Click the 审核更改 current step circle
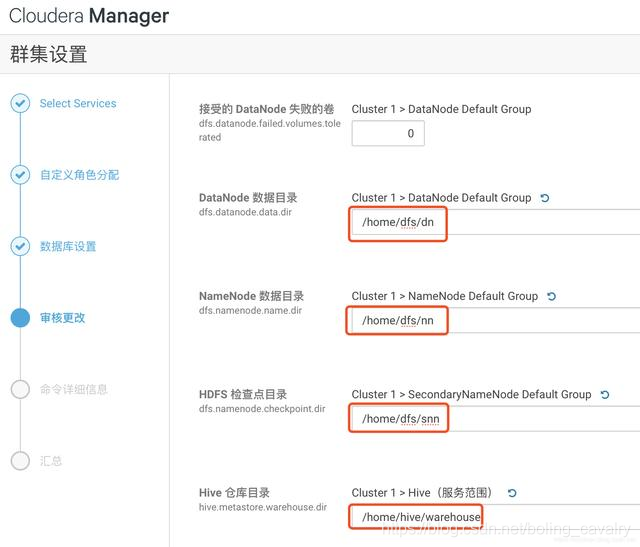 (20, 318)
